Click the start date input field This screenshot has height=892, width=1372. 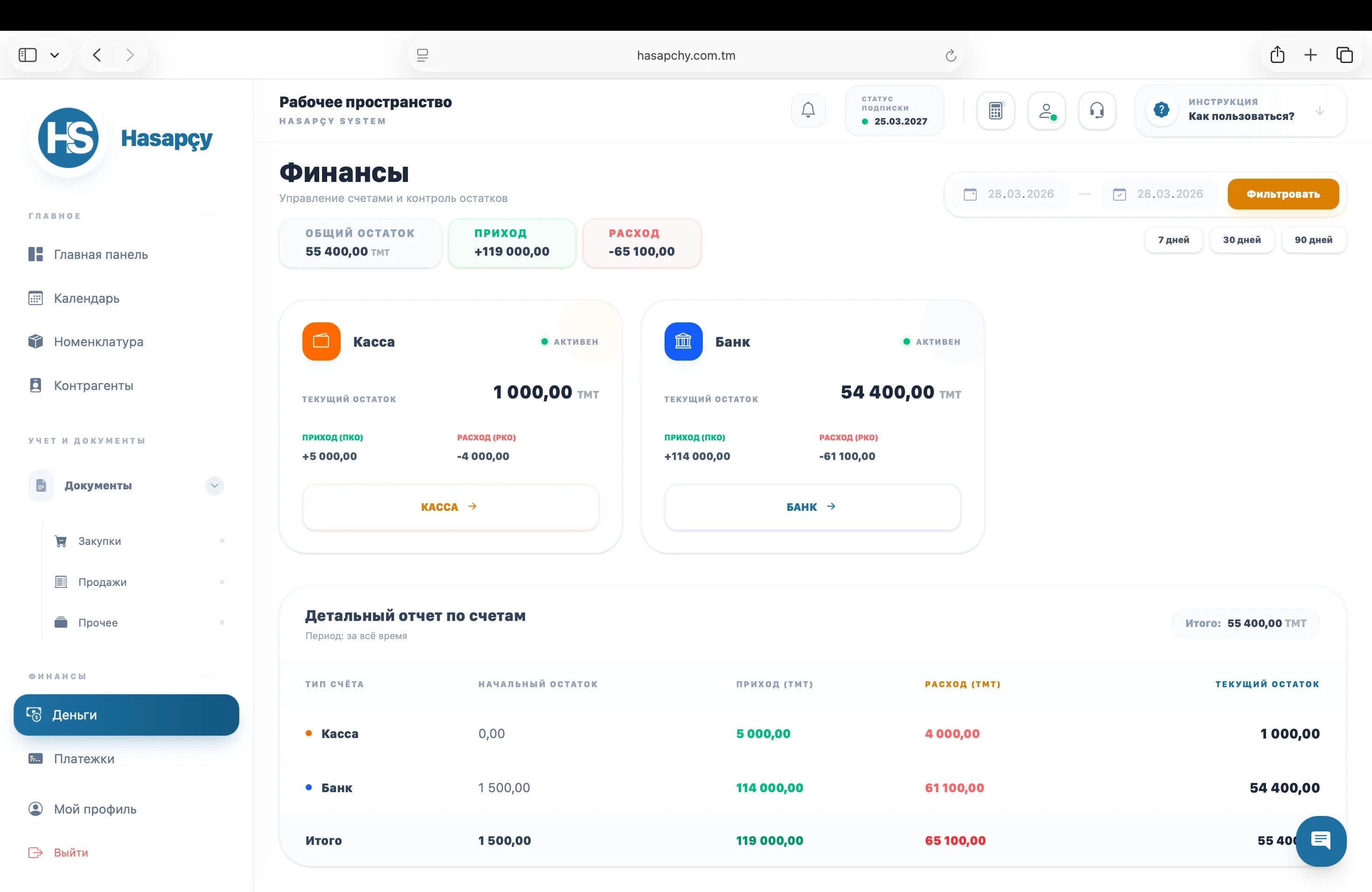(1020, 194)
